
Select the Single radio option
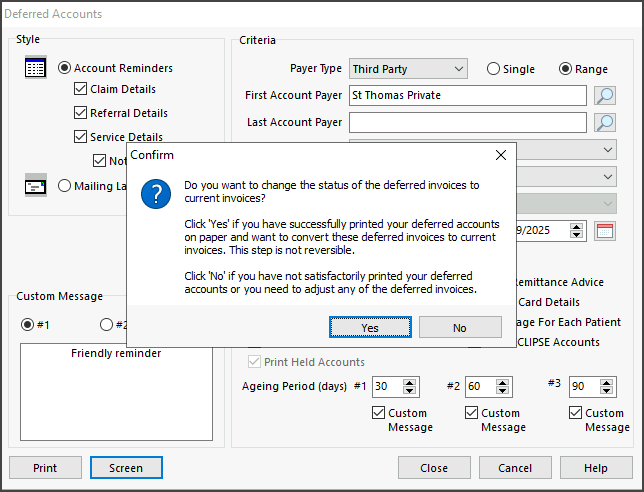493,69
